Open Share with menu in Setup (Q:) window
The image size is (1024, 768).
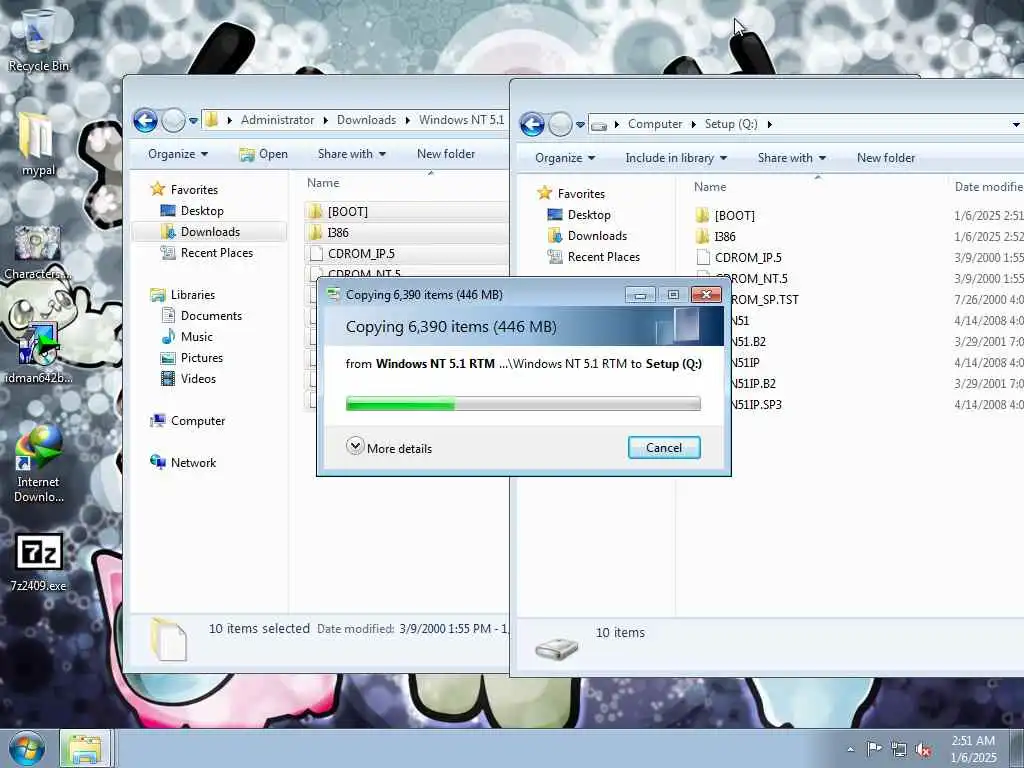click(x=792, y=158)
